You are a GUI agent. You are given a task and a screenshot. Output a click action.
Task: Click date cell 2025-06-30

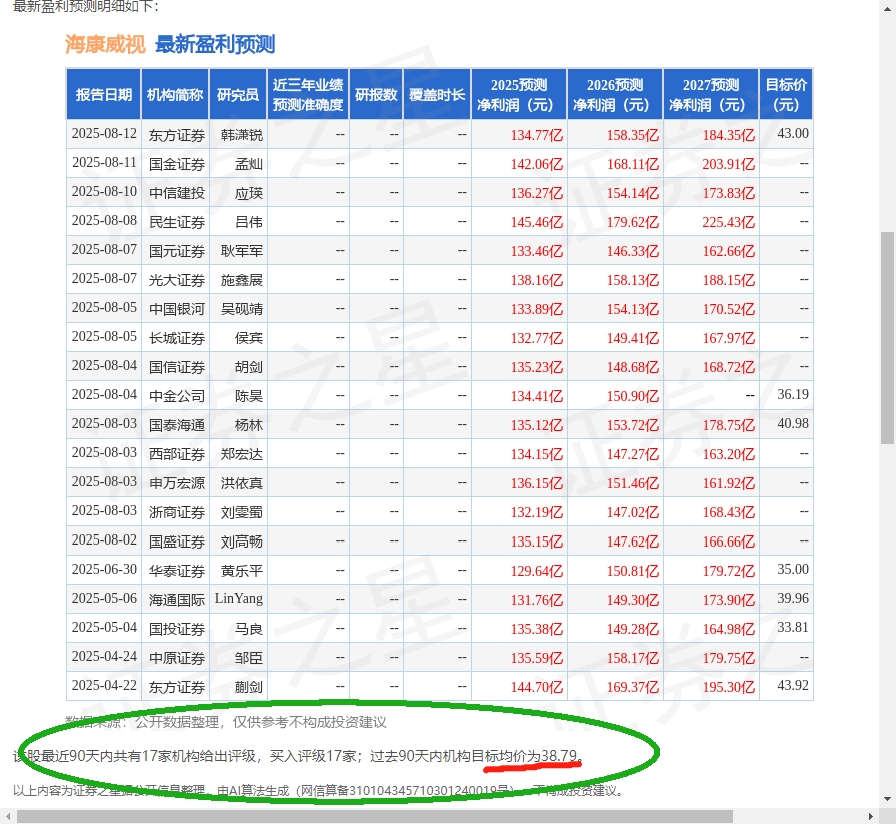coord(104,570)
